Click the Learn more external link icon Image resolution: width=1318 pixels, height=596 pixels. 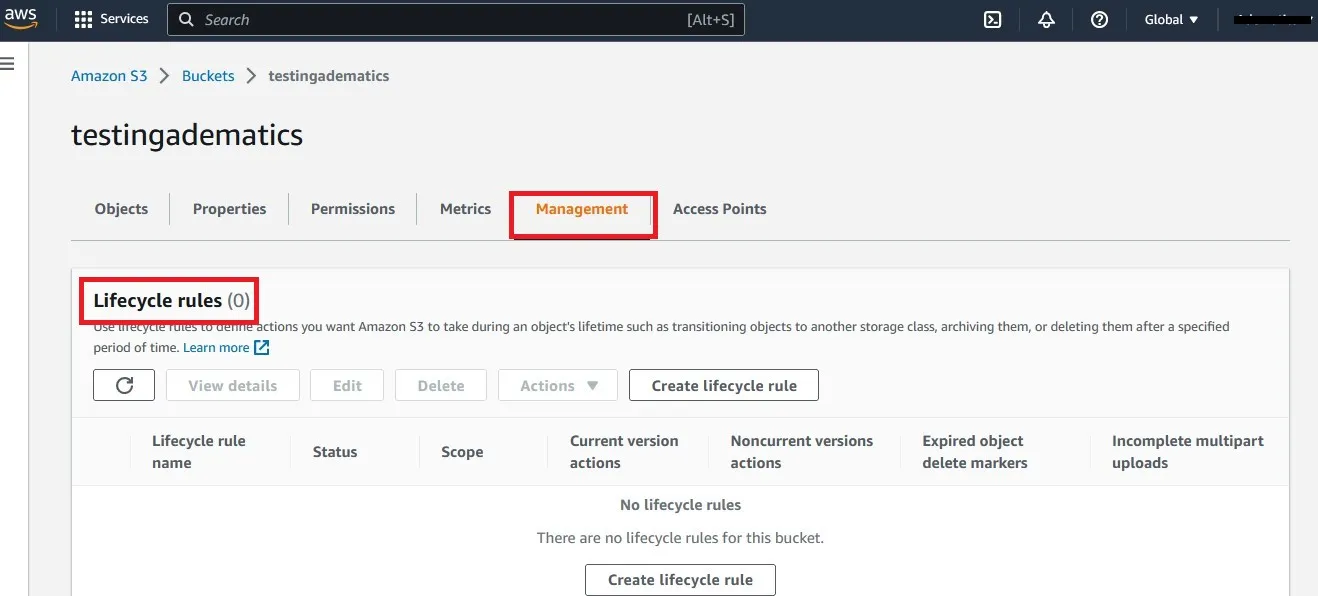[x=261, y=348]
